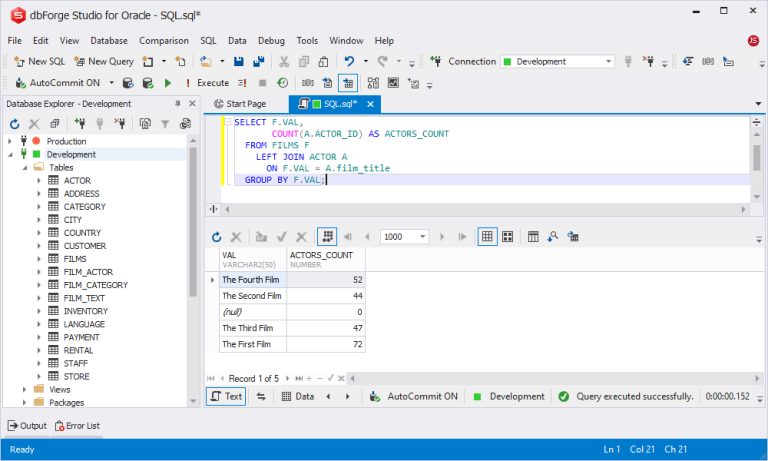Click the Redo arrow icon

click(x=383, y=61)
